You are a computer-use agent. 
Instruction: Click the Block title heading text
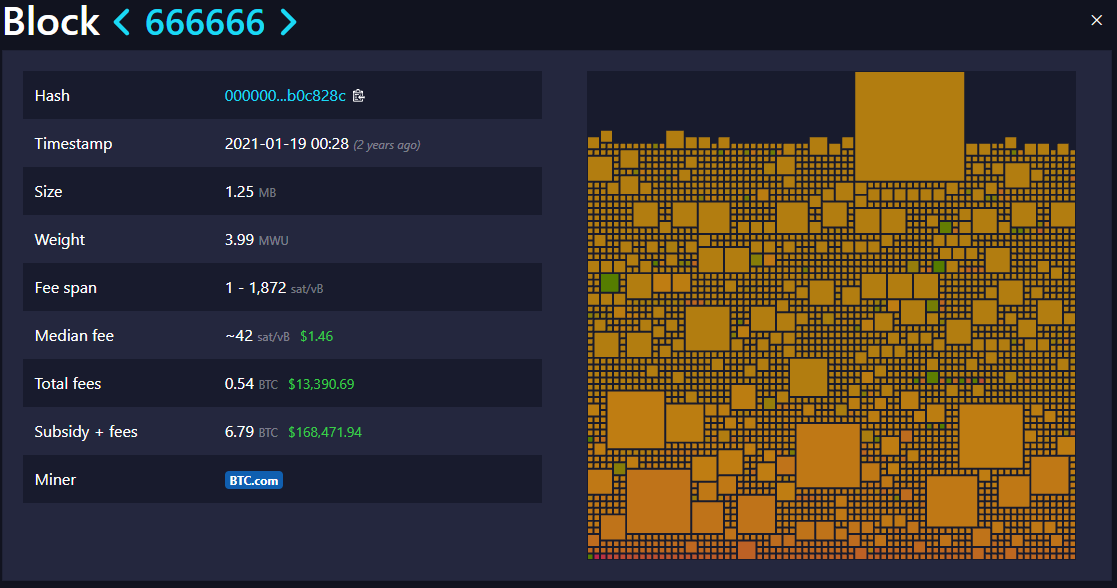[x=51, y=22]
